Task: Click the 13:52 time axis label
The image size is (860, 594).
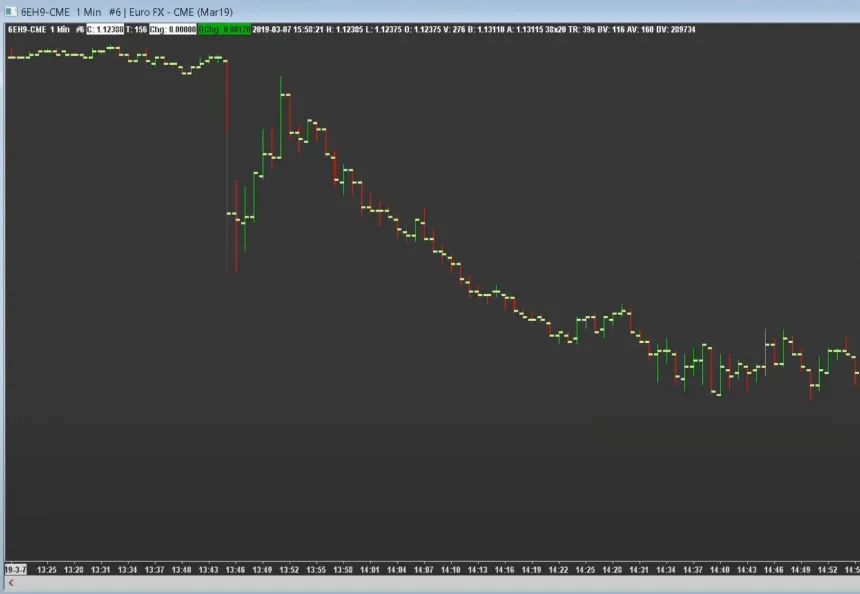Action: [x=289, y=569]
